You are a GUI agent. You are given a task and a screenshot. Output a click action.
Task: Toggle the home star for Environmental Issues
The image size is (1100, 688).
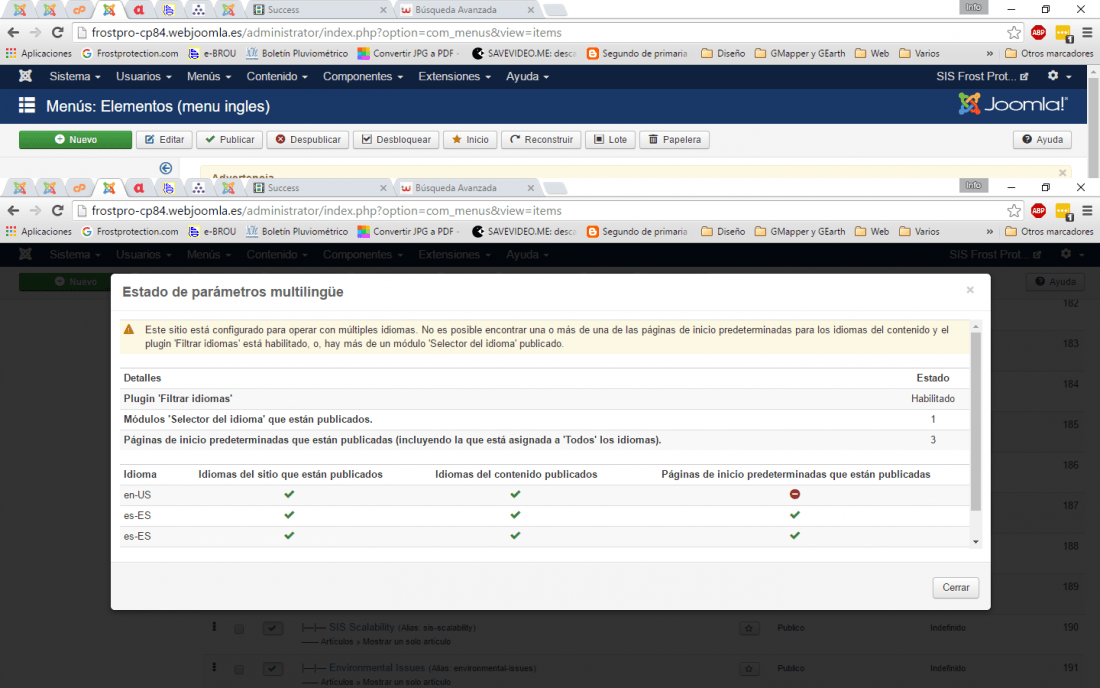749,669
